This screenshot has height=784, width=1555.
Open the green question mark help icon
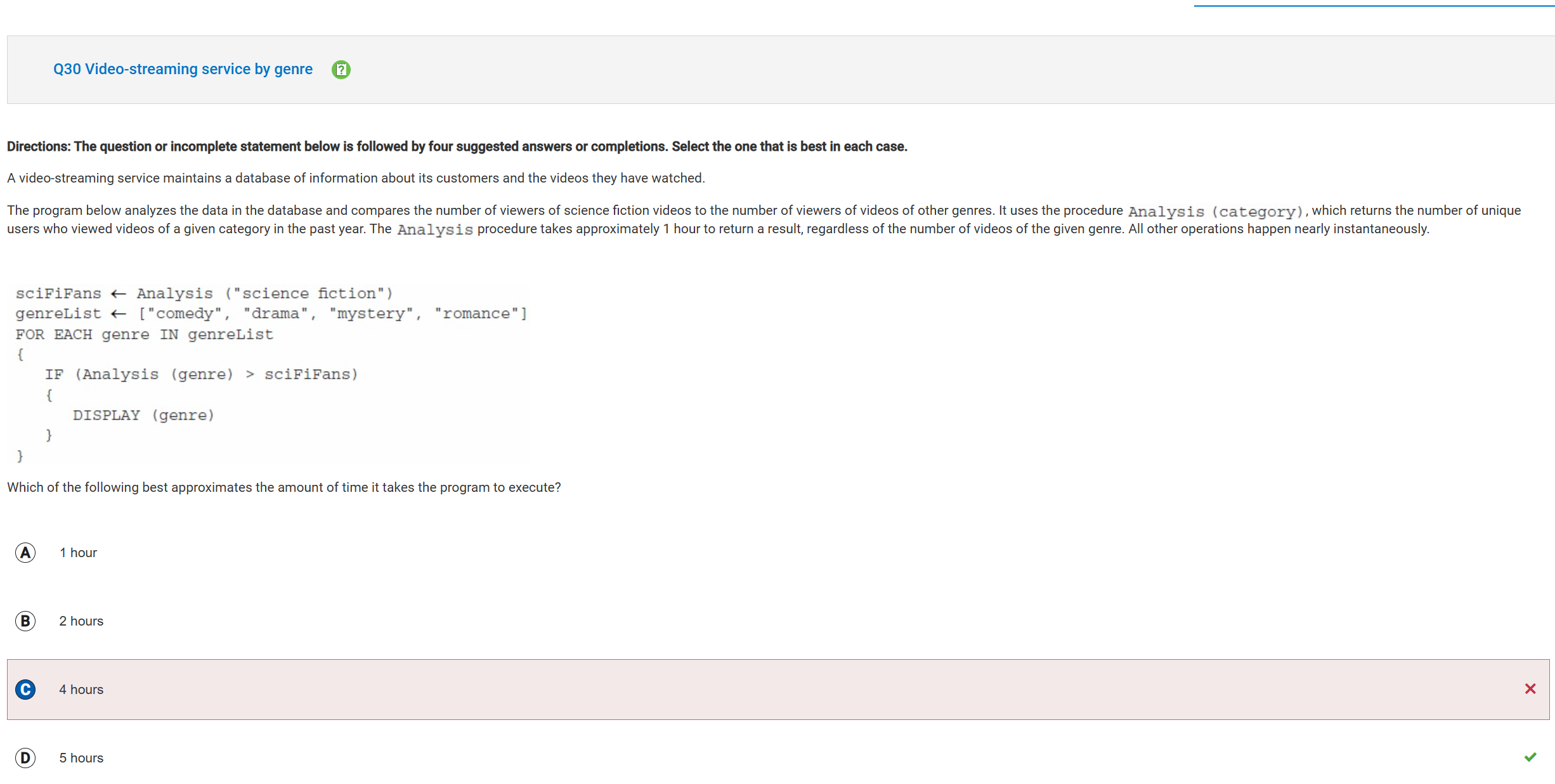[341, 69]
